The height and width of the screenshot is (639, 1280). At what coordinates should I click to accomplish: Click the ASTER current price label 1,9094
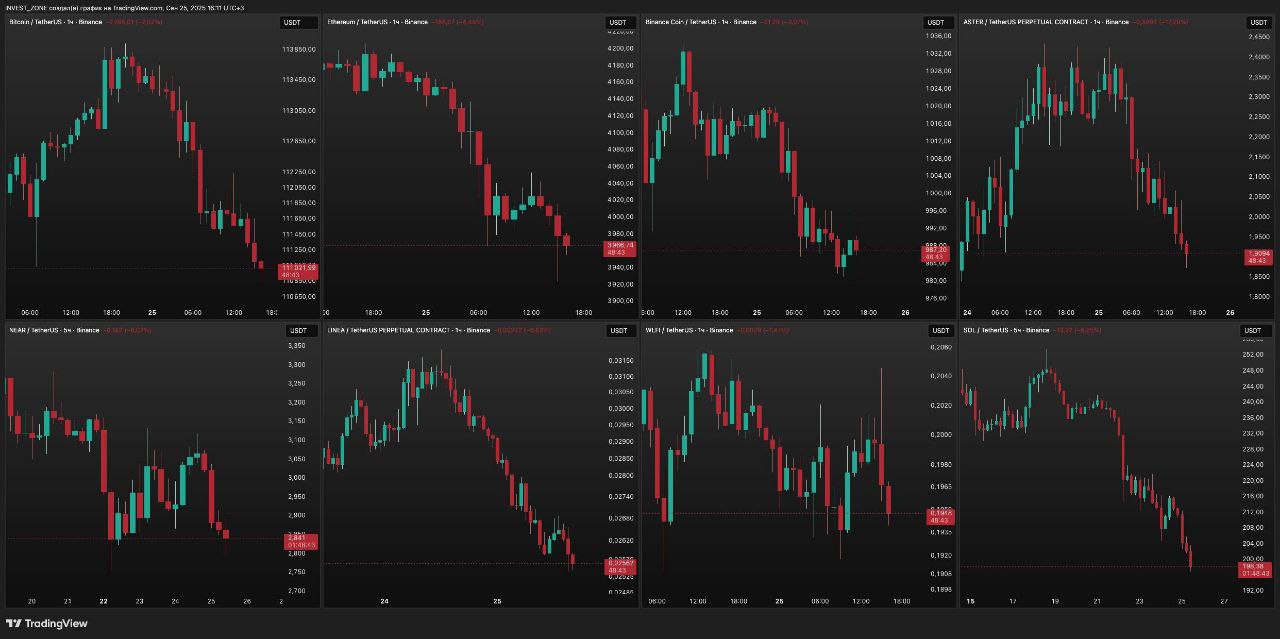click(1258, 257)
